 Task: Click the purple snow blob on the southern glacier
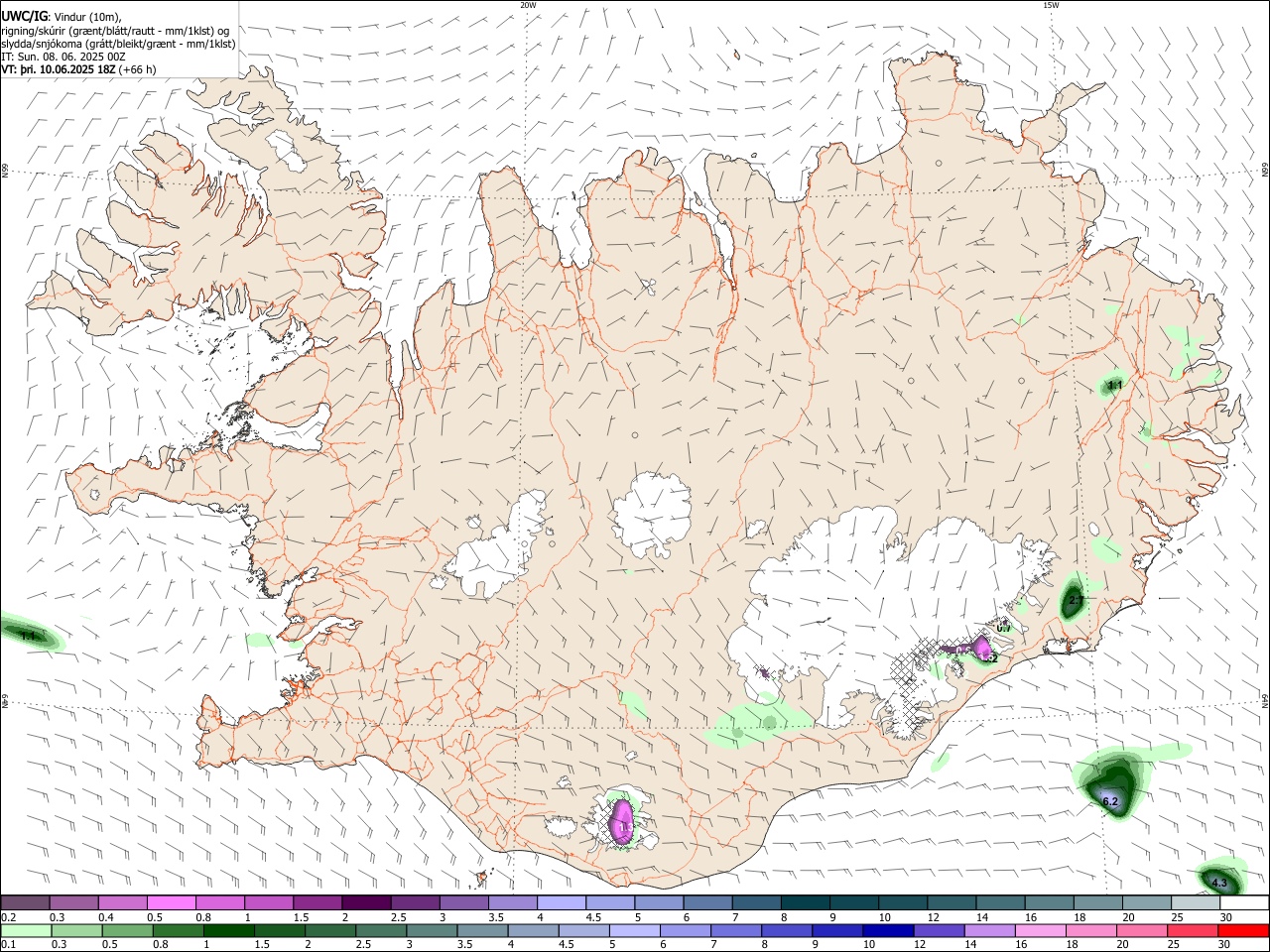(622, 823)
